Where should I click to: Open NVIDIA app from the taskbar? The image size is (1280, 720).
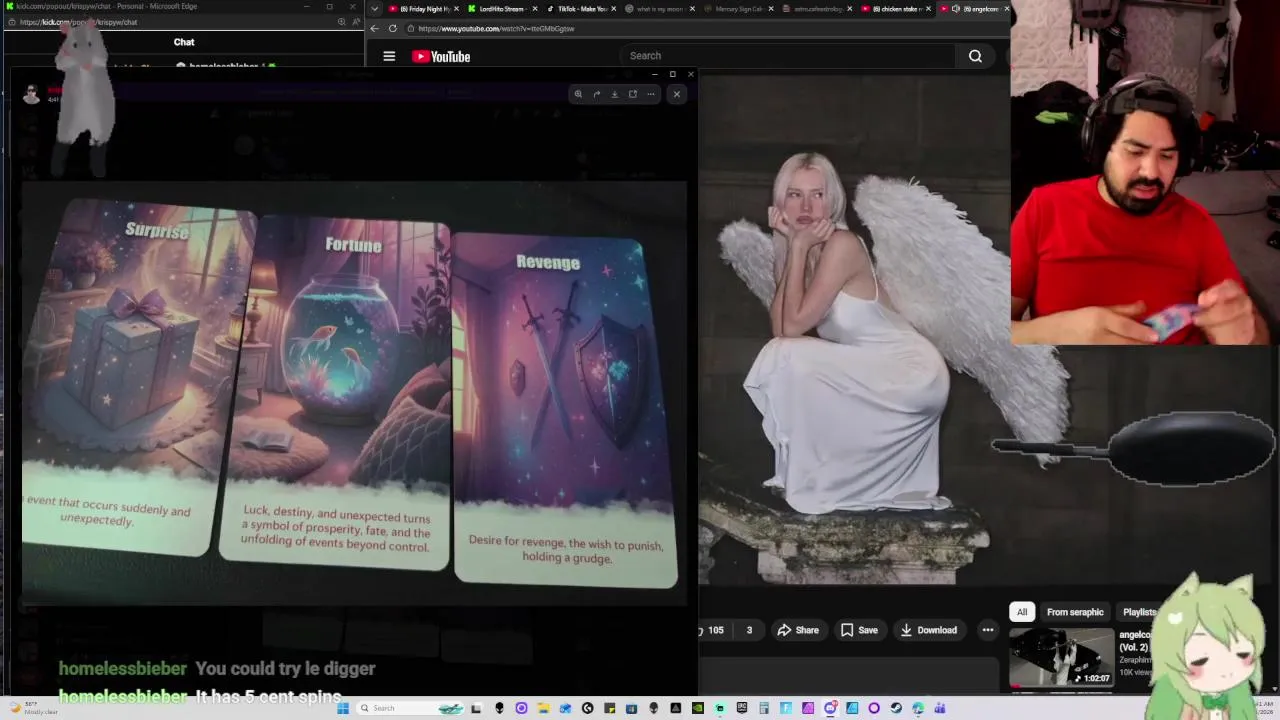[x=697, y=708]
